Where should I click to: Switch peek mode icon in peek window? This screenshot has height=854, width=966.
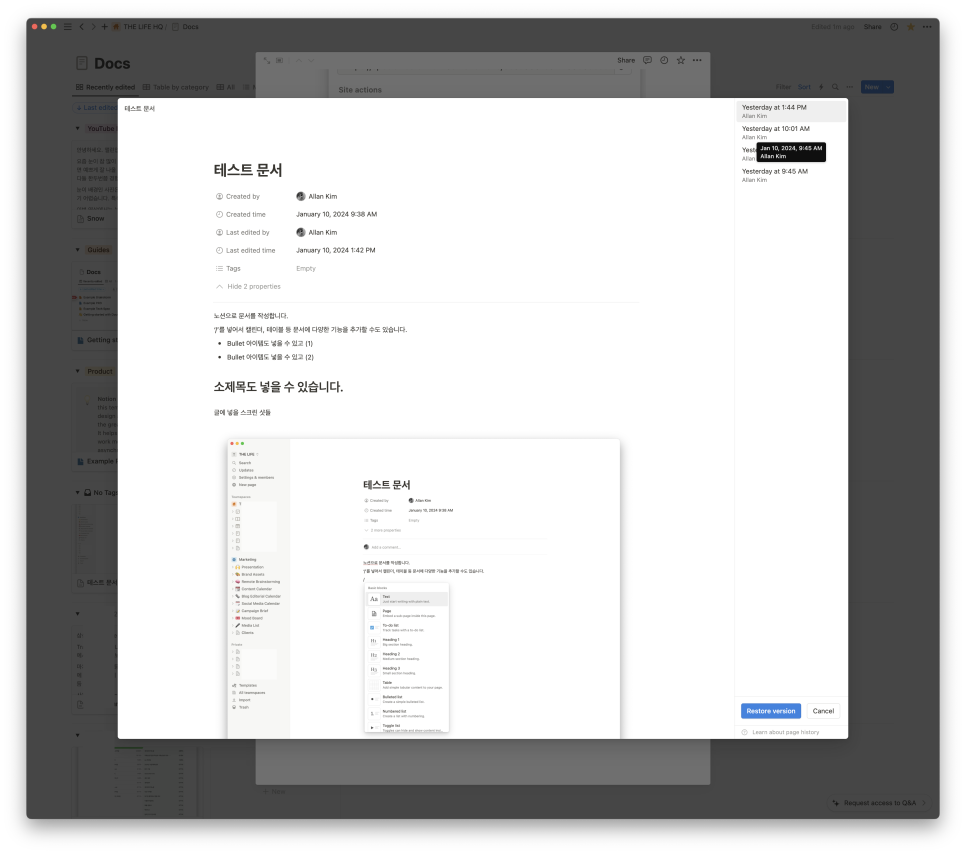280,60
